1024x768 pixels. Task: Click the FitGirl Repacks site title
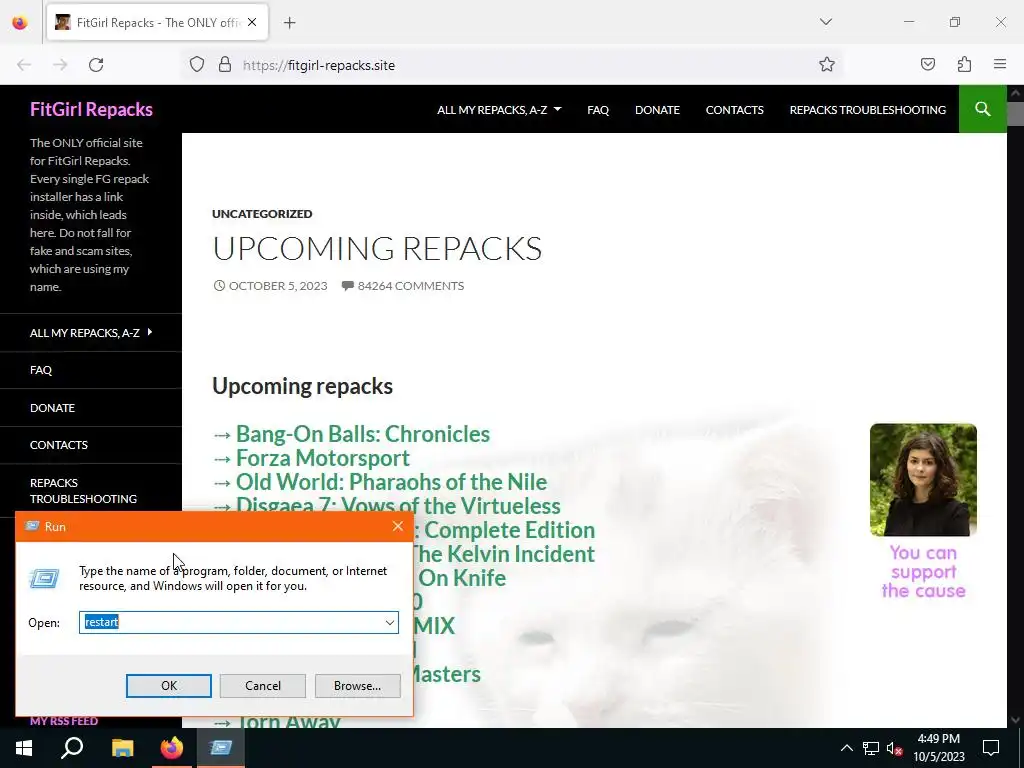coord(91,109)
